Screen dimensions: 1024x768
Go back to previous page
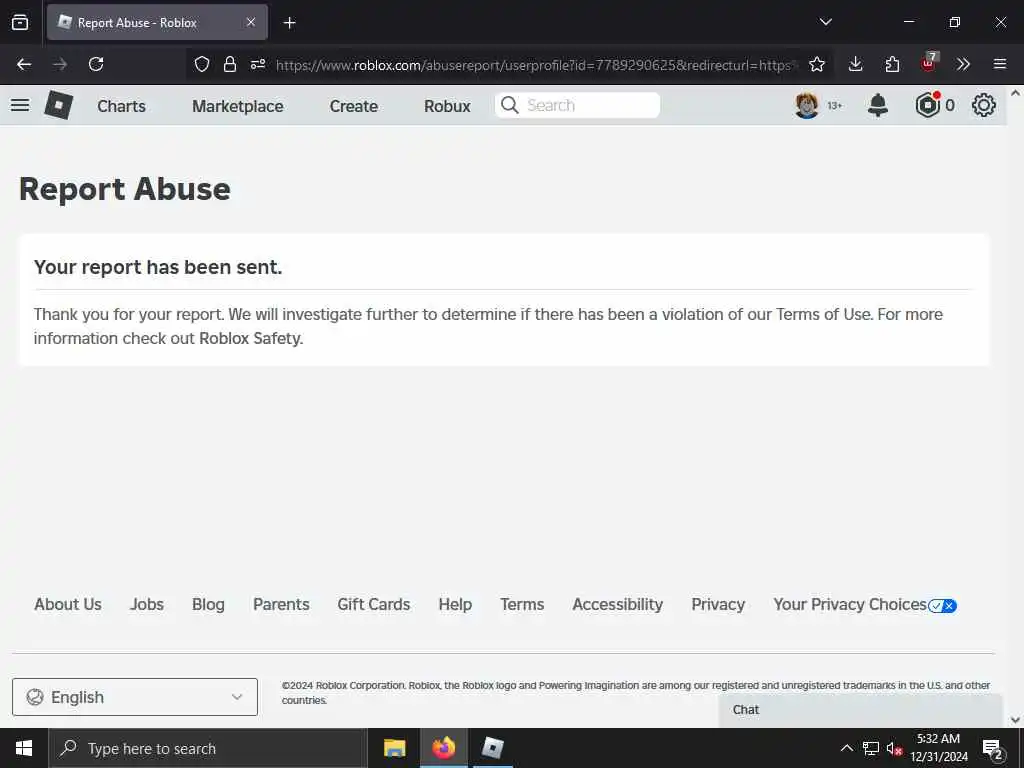[24, 64]
